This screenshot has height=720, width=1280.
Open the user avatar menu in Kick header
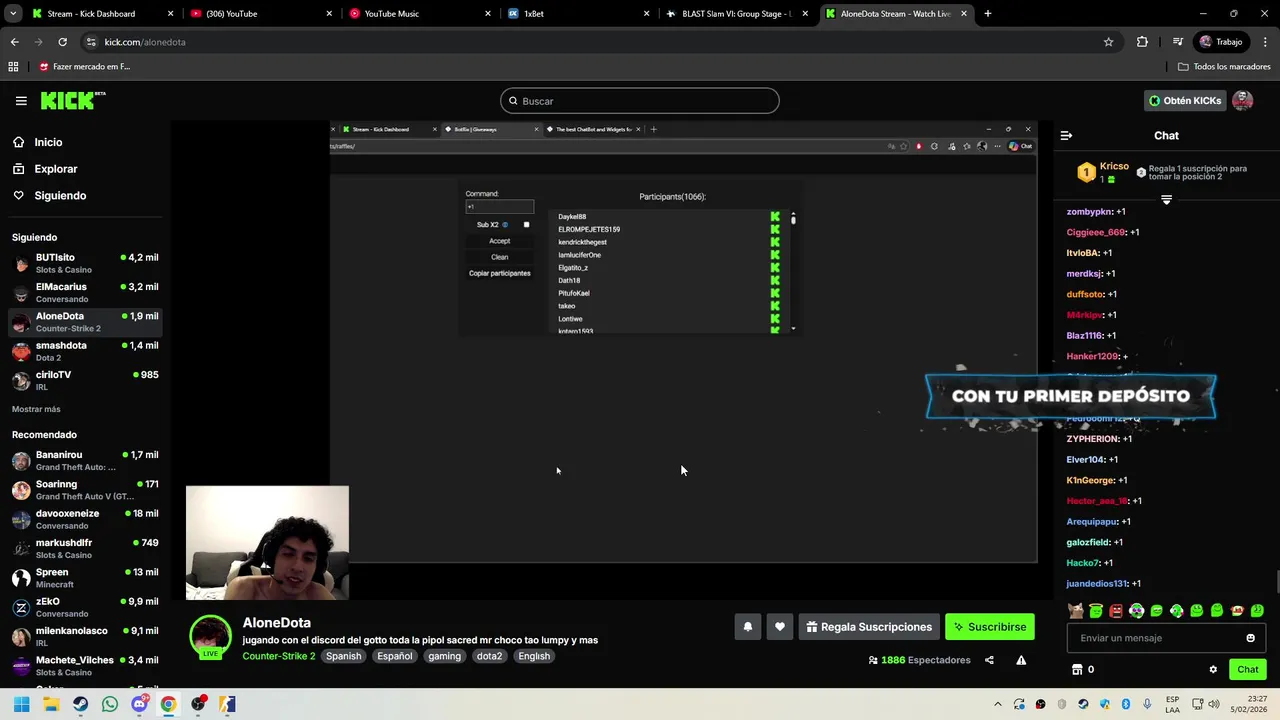1243,101
